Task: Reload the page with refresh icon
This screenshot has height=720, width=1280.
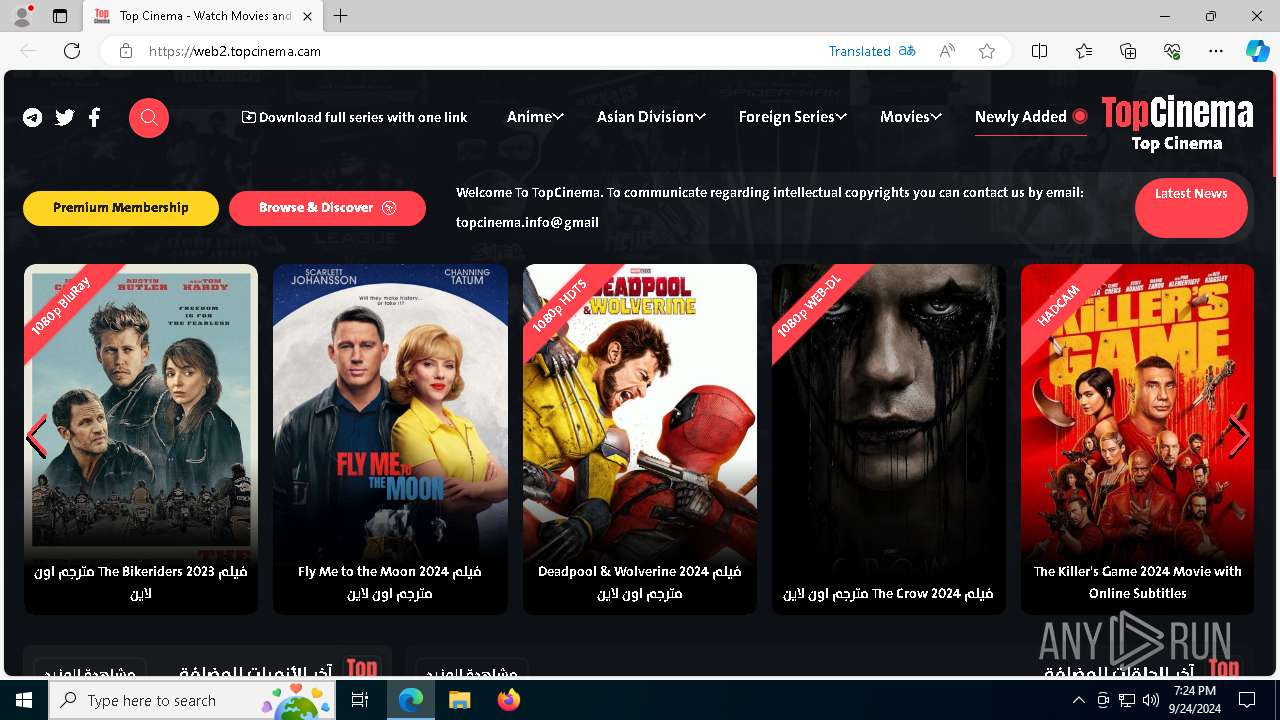Action: 72,51
